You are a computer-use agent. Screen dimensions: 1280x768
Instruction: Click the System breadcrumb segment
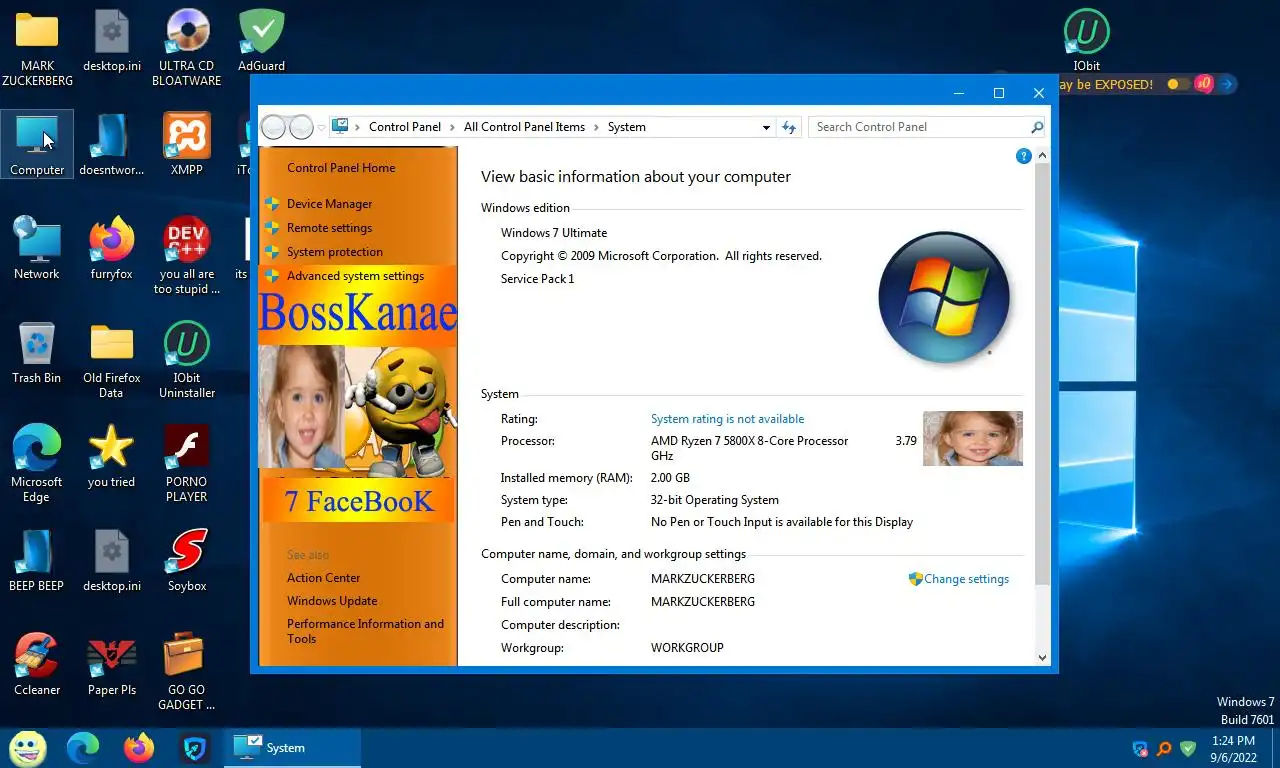(x=627, y=127)
